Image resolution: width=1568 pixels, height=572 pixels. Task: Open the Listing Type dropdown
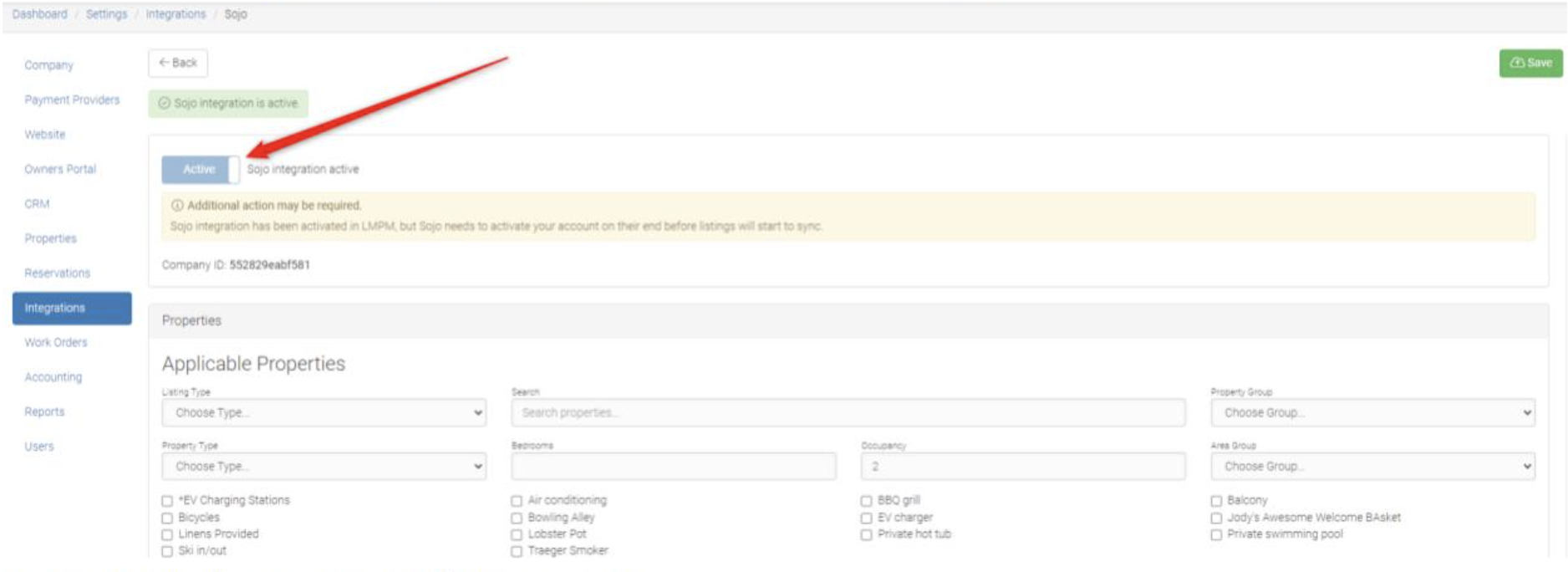tap(323, 412)
